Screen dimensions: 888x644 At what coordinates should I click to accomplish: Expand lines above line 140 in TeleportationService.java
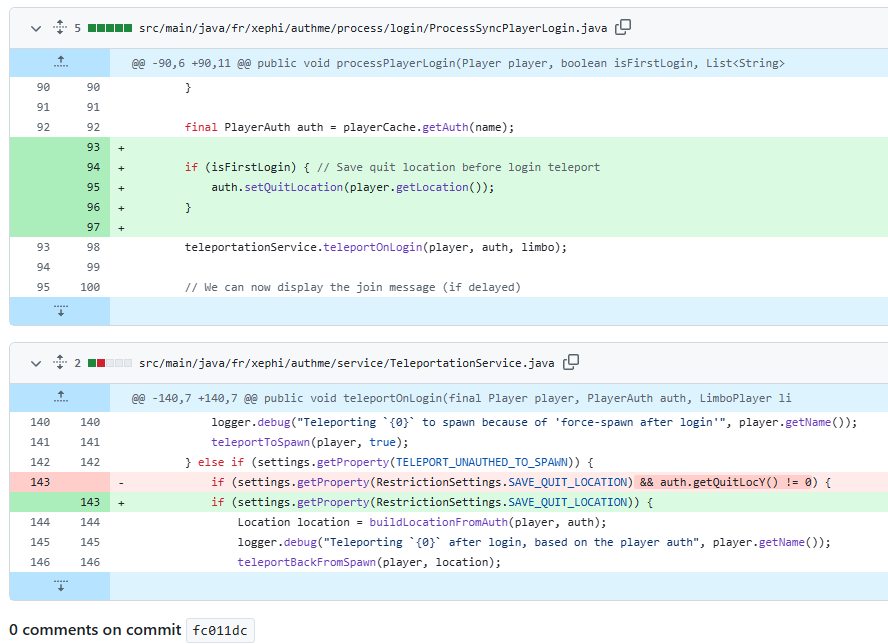coord(60,398)
